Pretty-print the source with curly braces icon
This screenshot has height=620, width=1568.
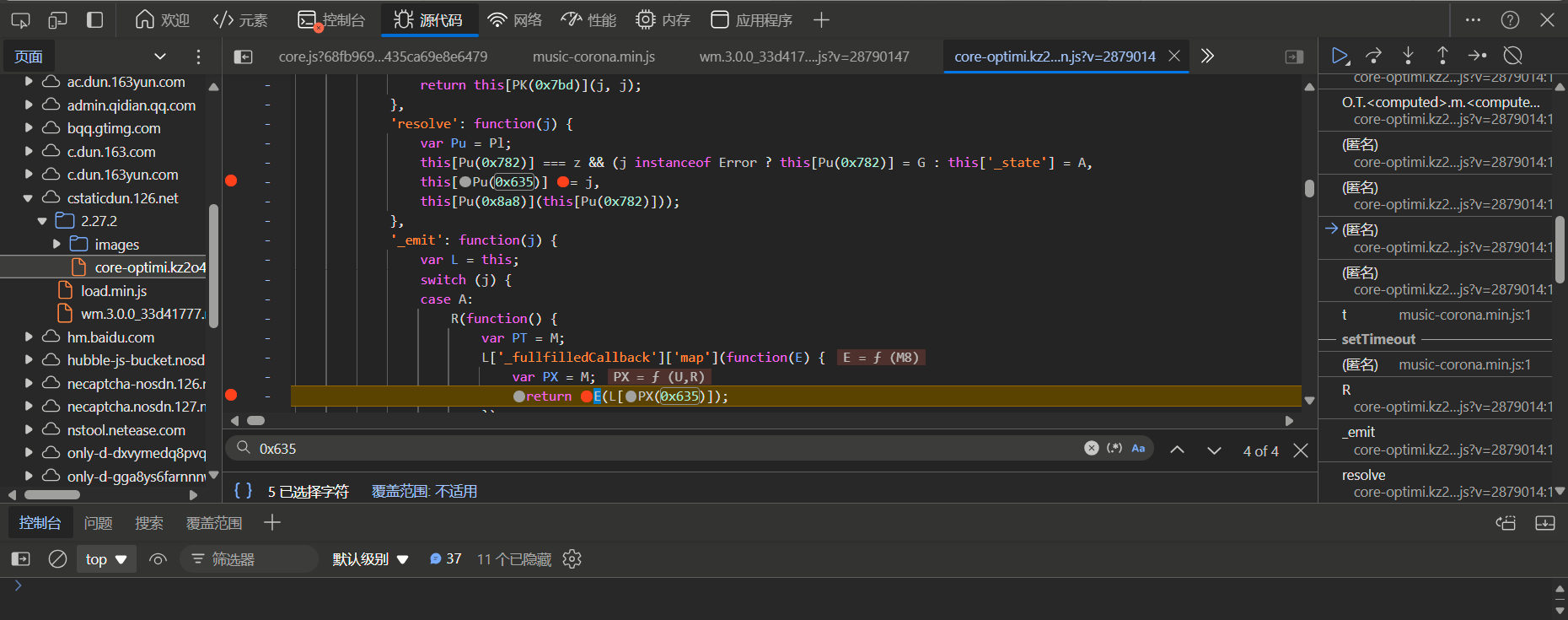coord(243,491)
